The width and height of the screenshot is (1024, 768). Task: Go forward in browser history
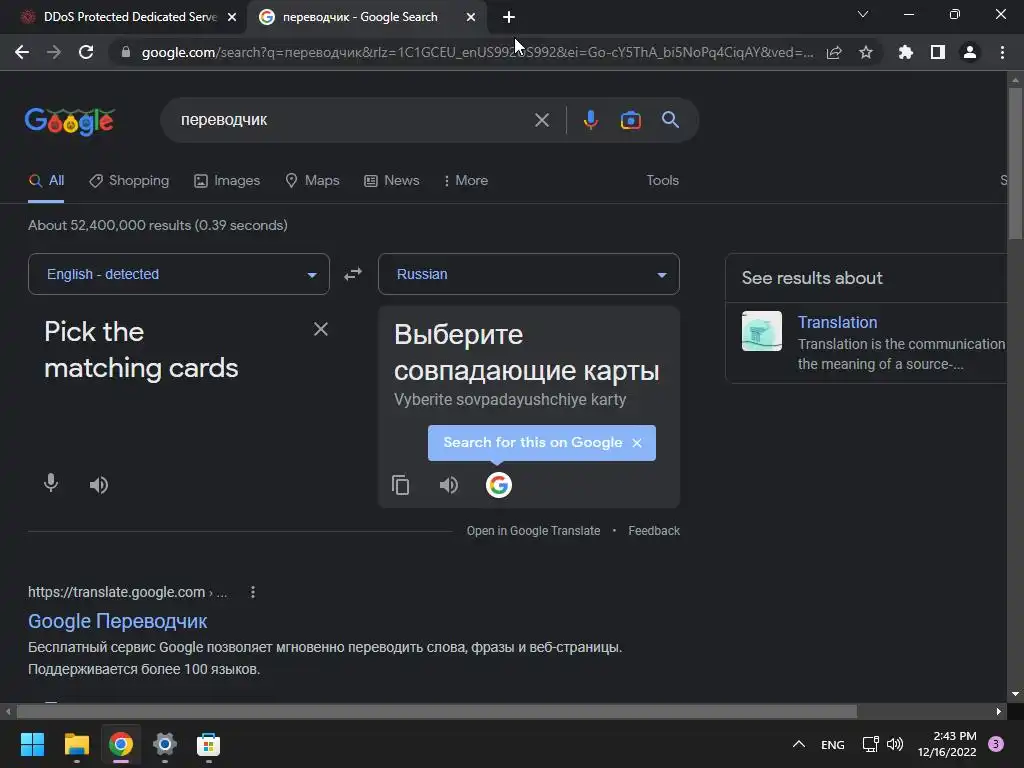point(54,52)
